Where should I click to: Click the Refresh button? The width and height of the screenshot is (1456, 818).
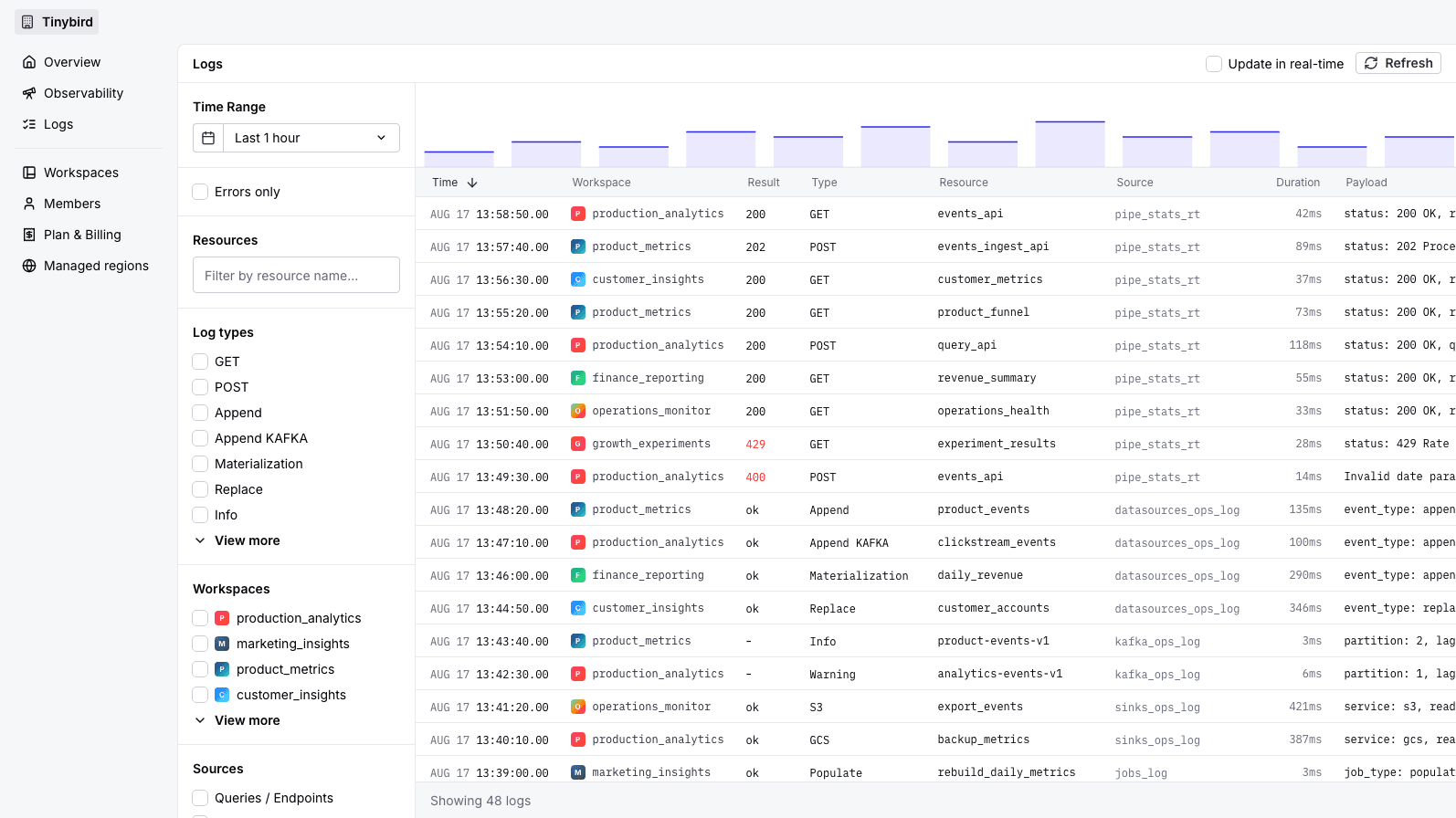pos(1398,63)
